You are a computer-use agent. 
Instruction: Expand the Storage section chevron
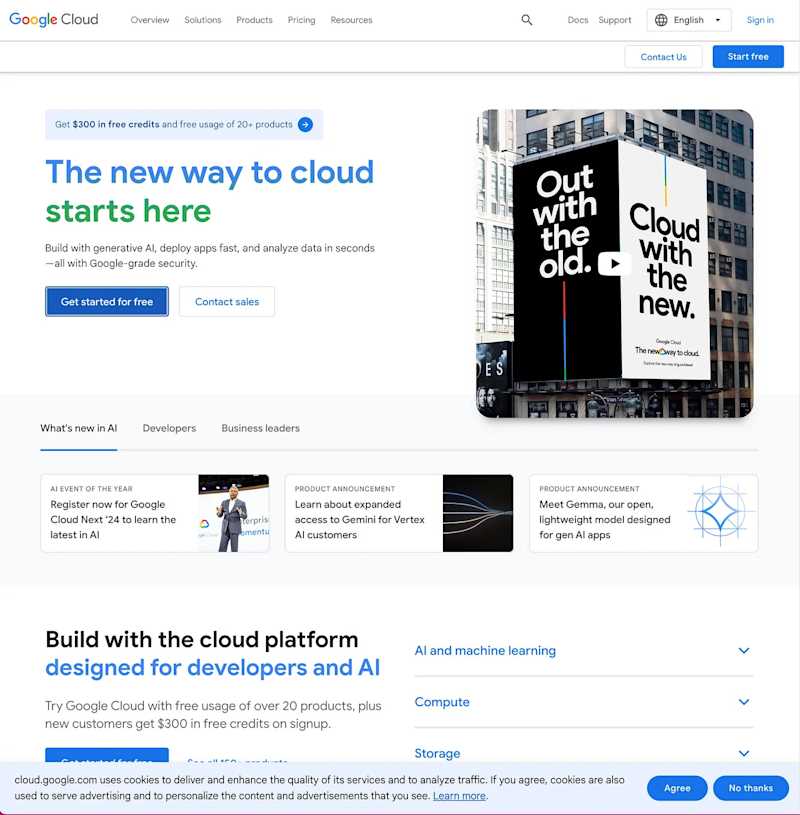(x=744, y=754)
